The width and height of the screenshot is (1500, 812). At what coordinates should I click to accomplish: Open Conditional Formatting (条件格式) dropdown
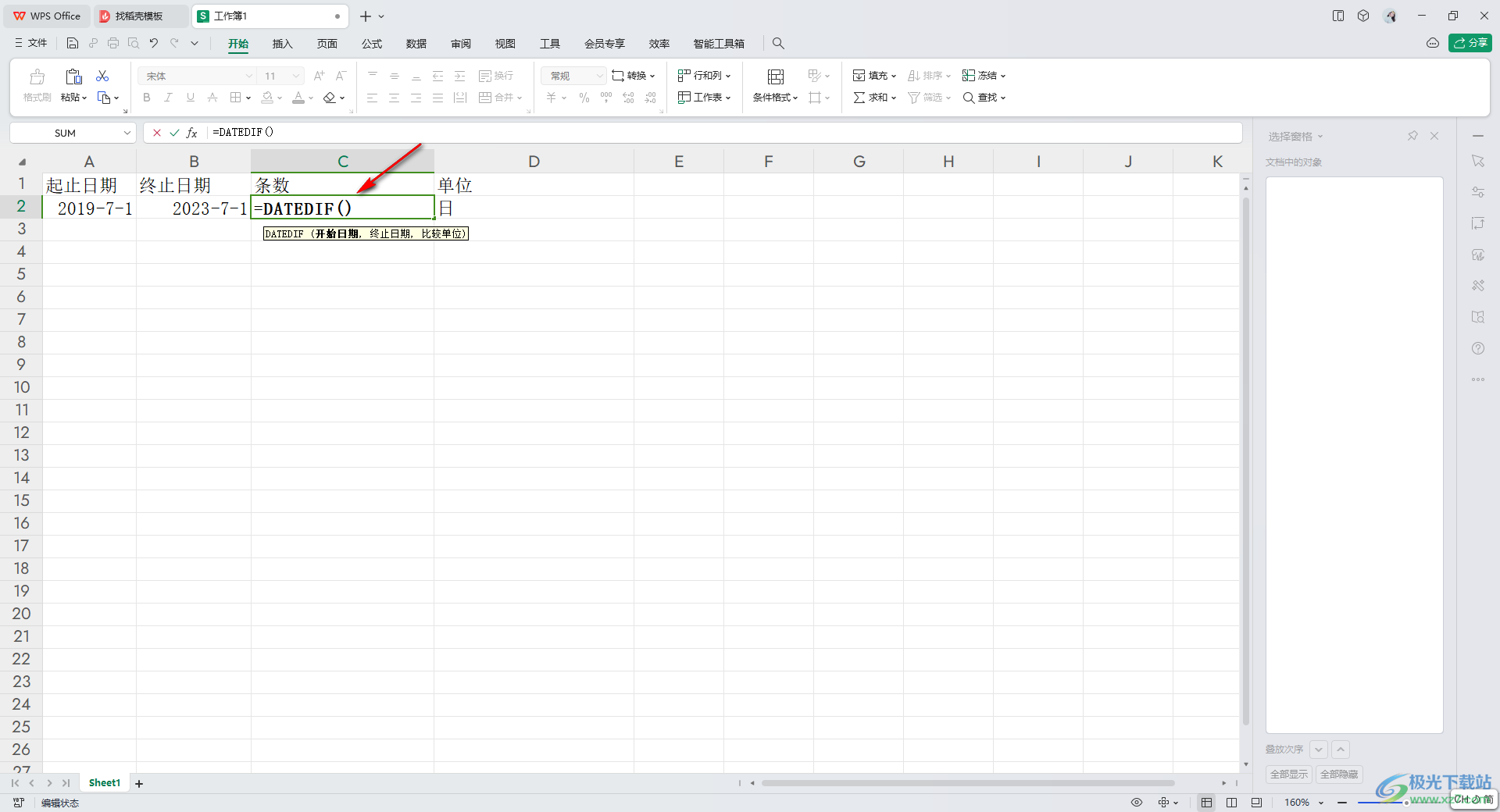pyautogui.click(x=776, y=98)
